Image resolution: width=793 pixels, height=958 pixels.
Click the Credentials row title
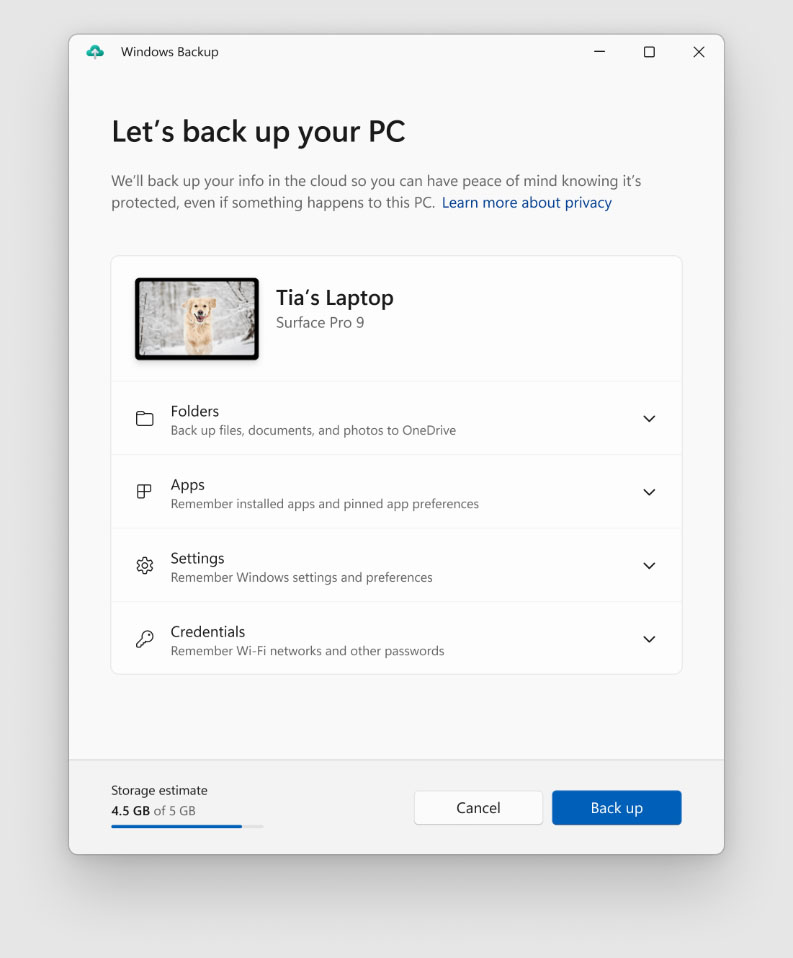pyautogui.click(x=208, y=632)
